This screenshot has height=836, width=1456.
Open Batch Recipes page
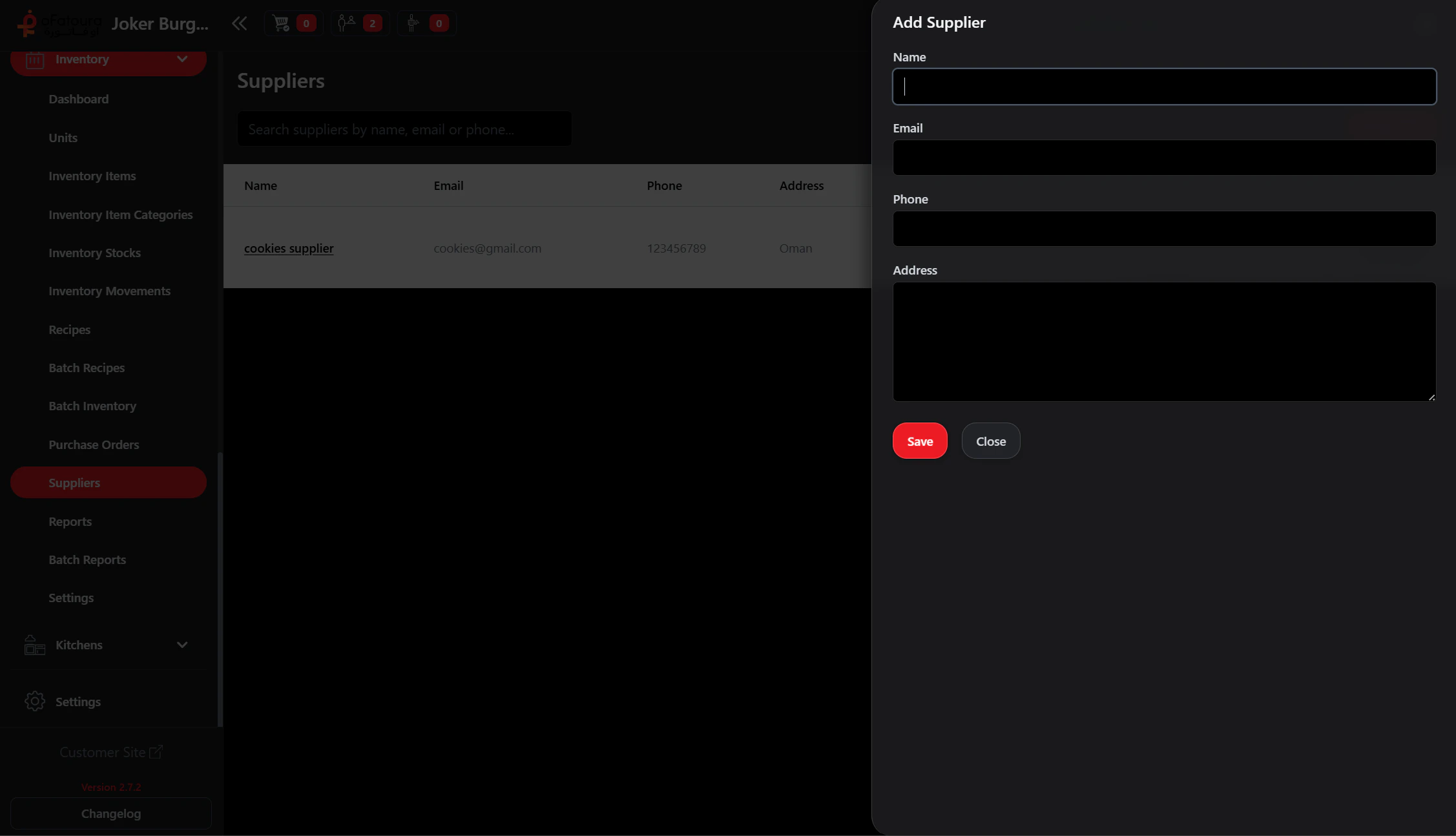tap(87, 368)
